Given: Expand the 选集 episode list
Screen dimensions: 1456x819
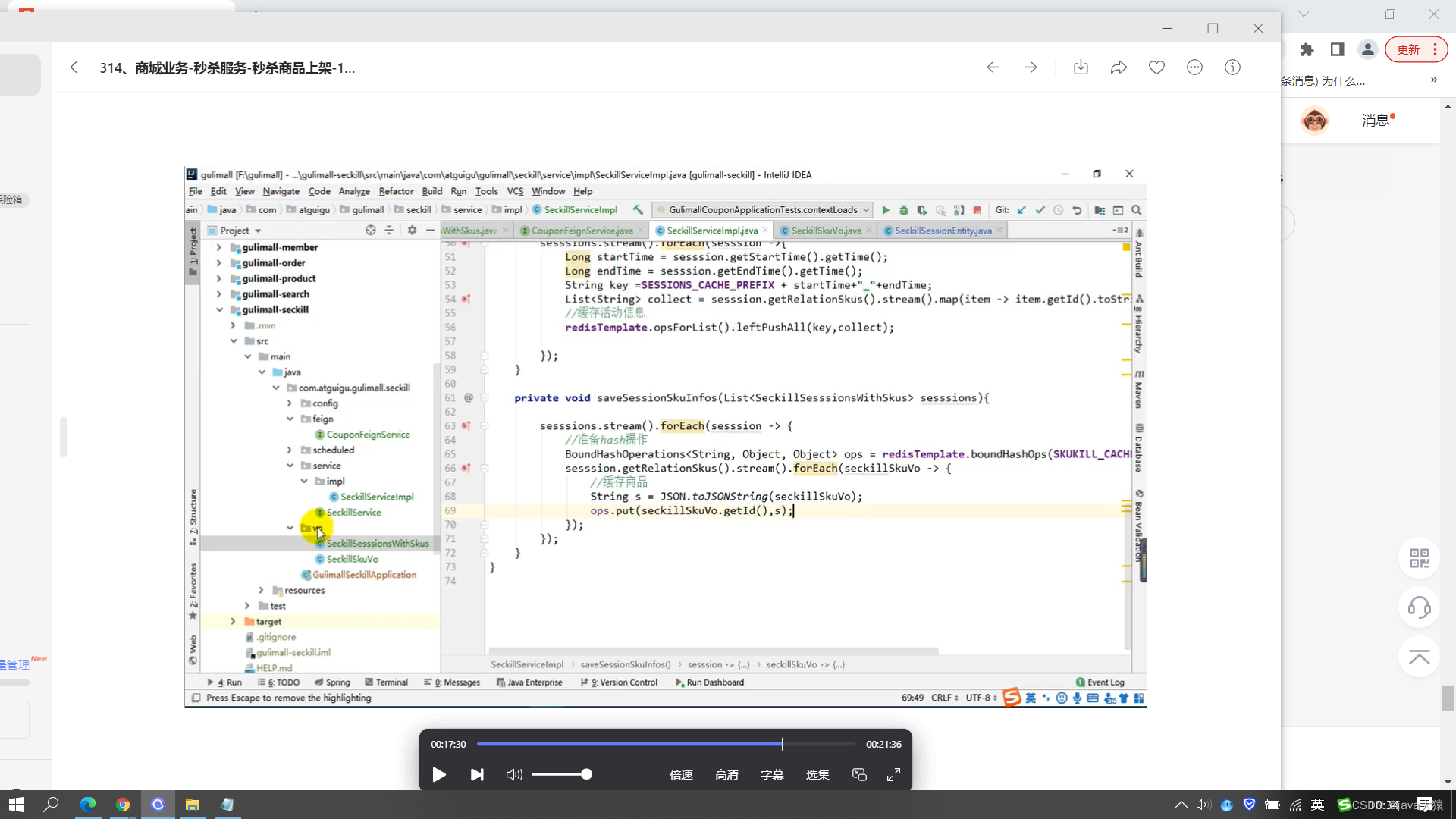Looking at the screenshot, I should tap(817, 774).
